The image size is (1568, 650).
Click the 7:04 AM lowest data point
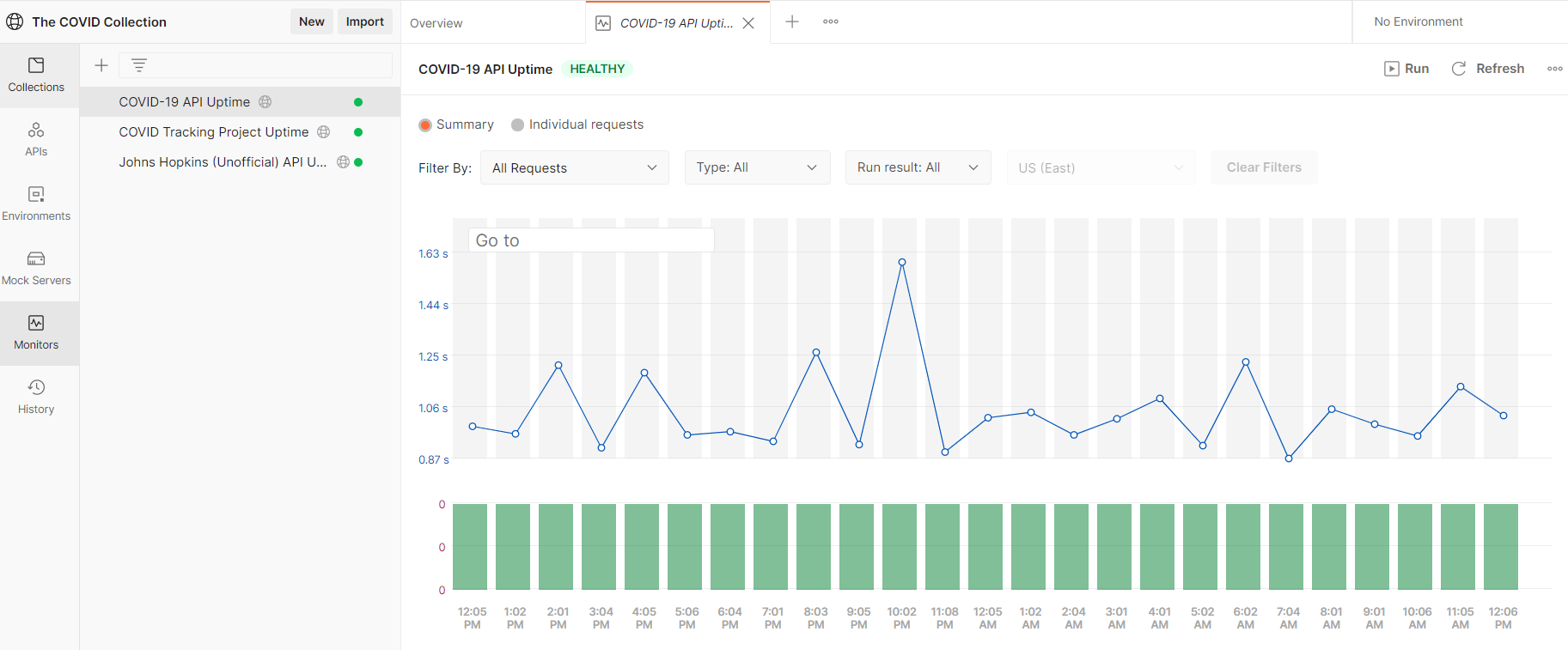[1289, 459]
